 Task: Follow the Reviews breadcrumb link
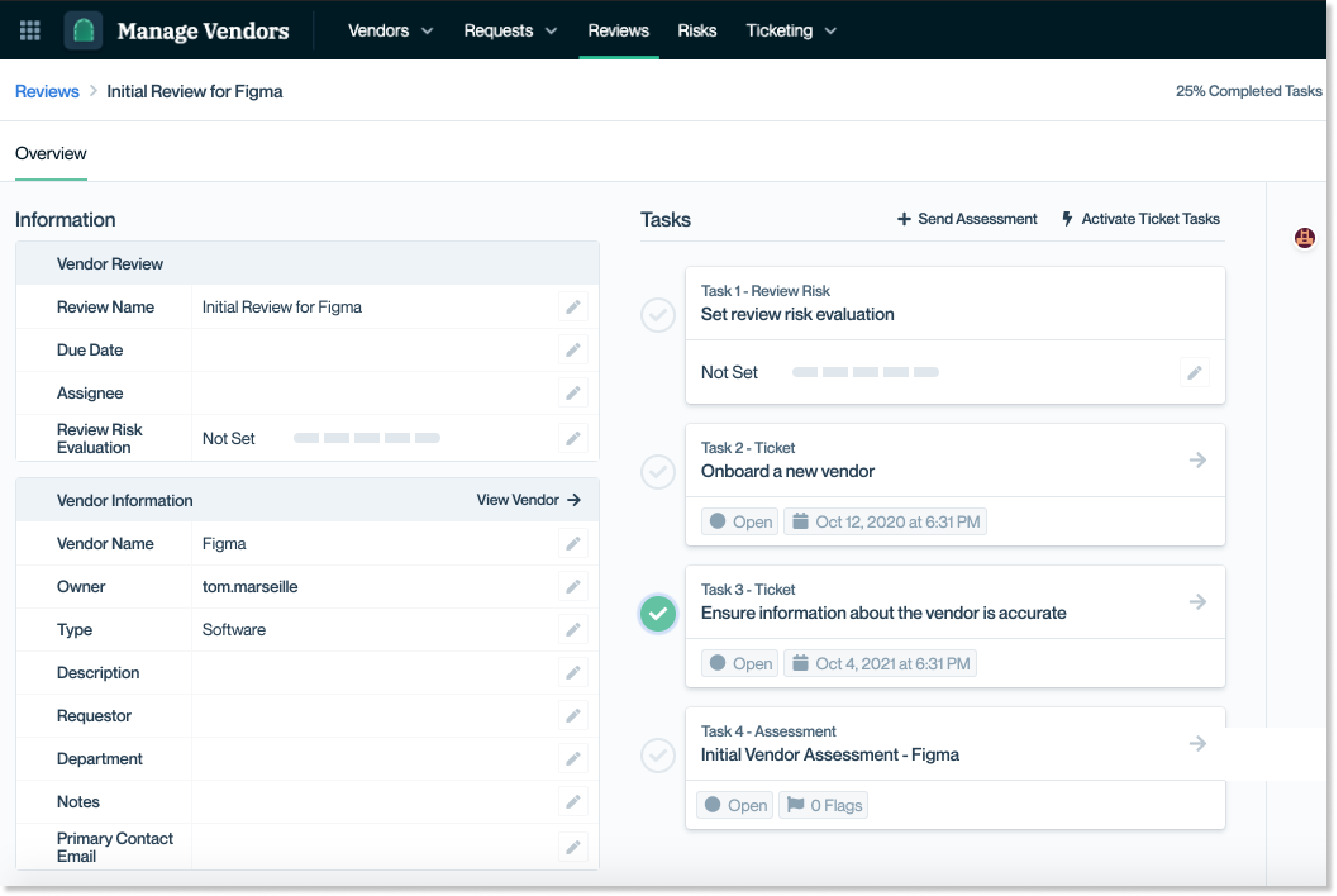tap(47, 92)
